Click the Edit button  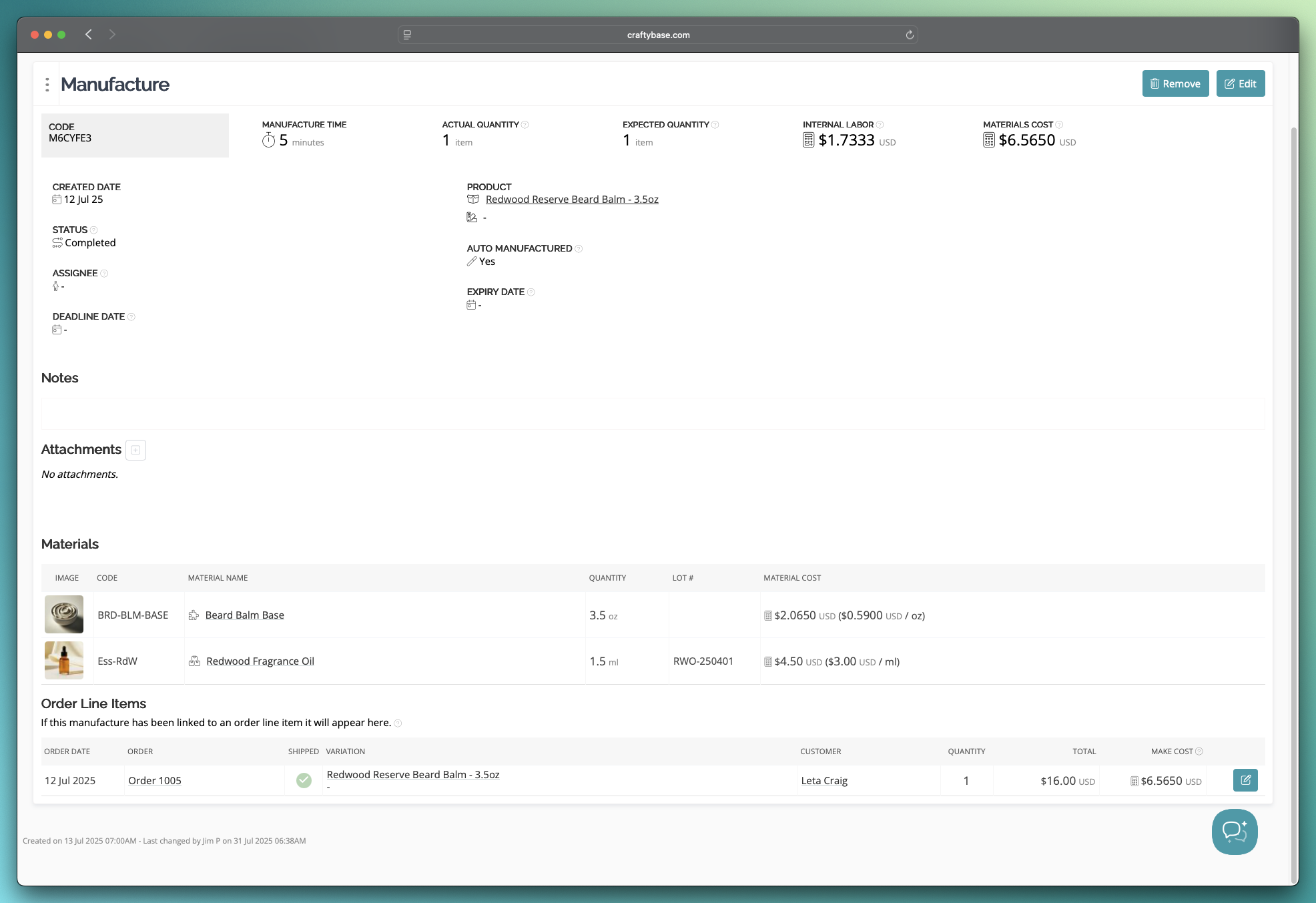click(1240, 83)
